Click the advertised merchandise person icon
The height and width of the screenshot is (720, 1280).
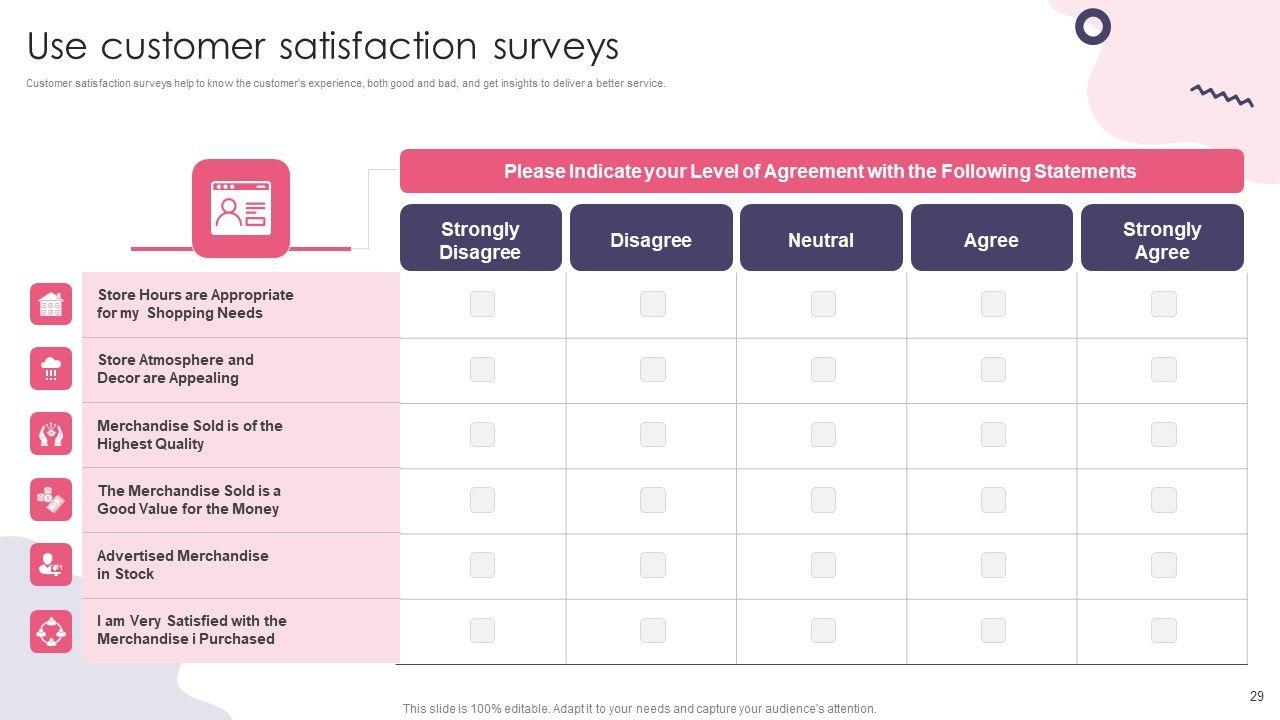point(51,565)
